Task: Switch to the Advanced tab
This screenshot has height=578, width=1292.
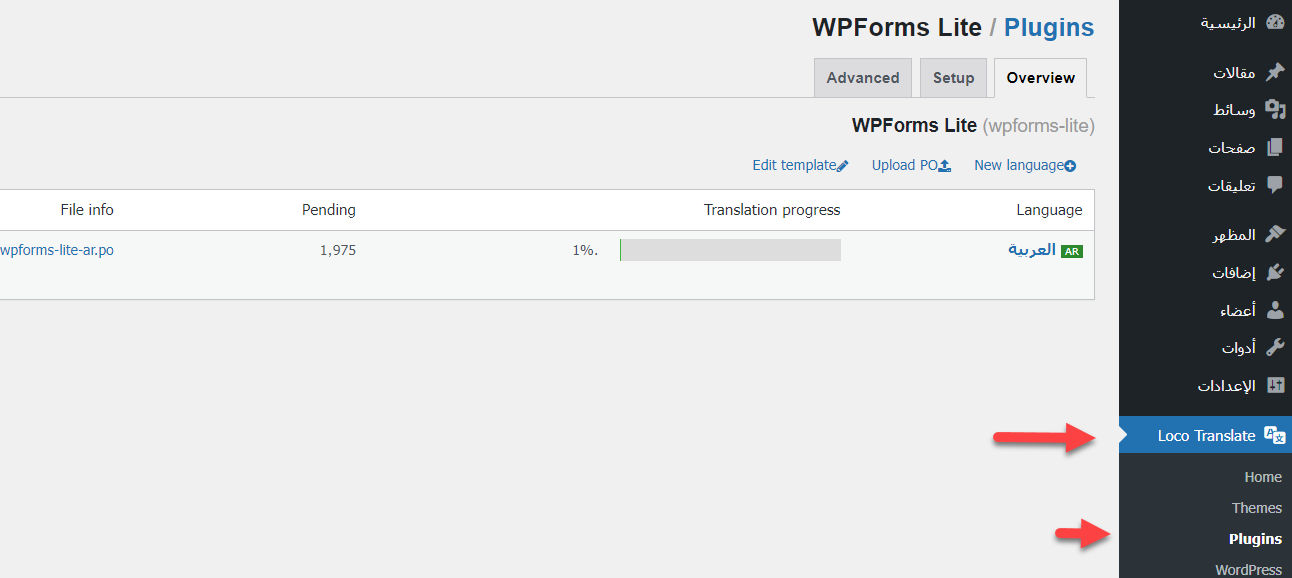Action: tap(863, 78)
